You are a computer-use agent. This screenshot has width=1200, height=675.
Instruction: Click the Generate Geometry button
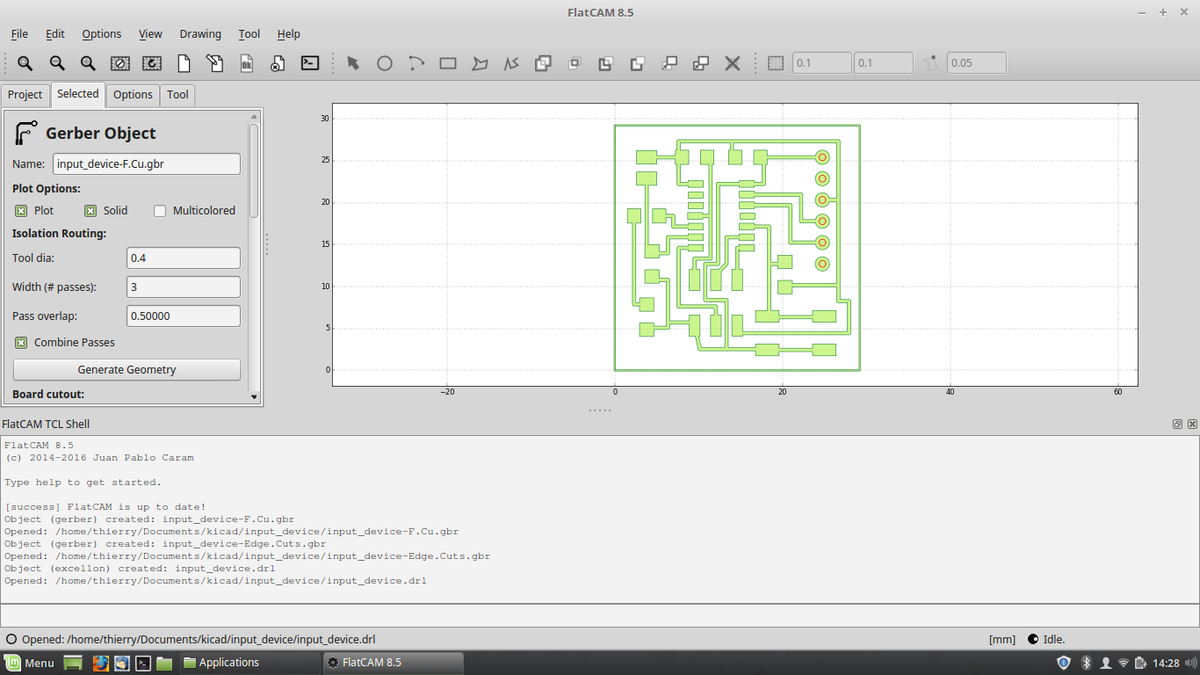[x=127, y=370]
